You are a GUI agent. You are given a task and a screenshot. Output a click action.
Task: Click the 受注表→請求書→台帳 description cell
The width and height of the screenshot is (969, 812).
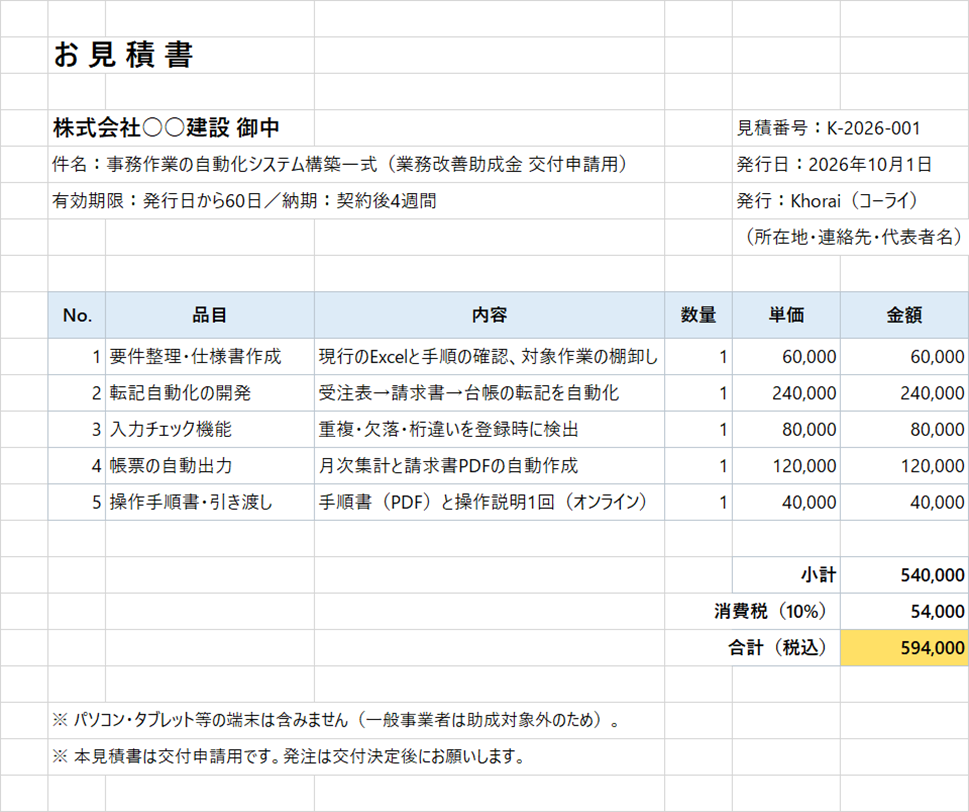click(489, 393)
